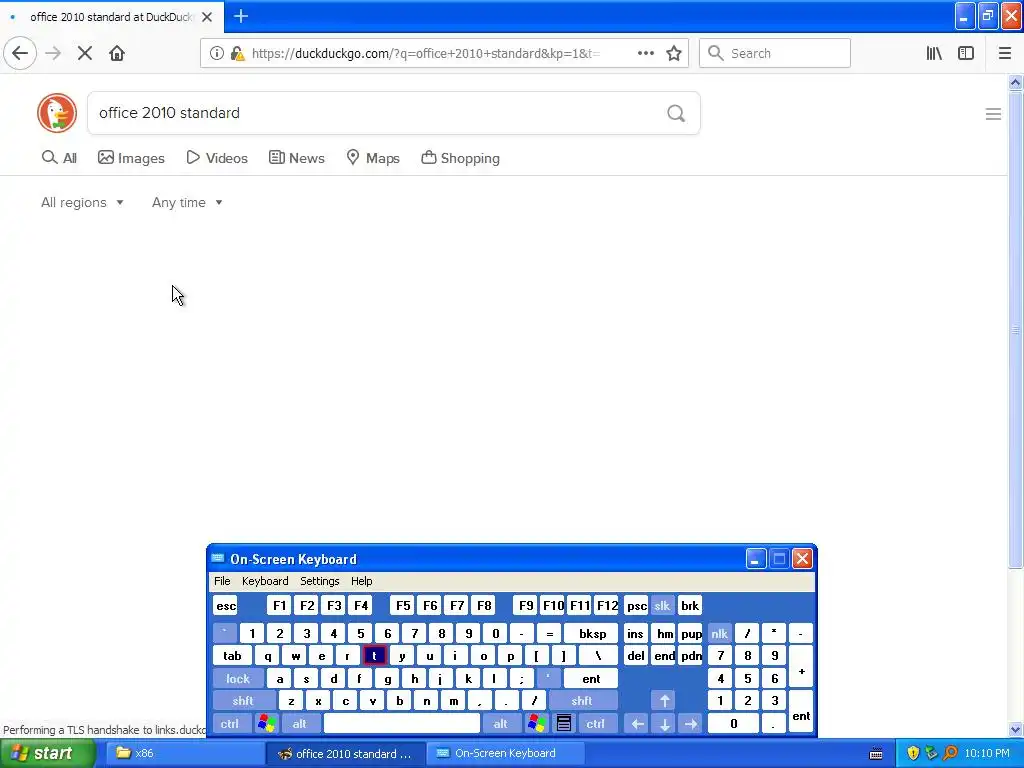This screenshot has height=768, width=1024.
Task: Switch to Maps results tab
Action: pos(373,158)
